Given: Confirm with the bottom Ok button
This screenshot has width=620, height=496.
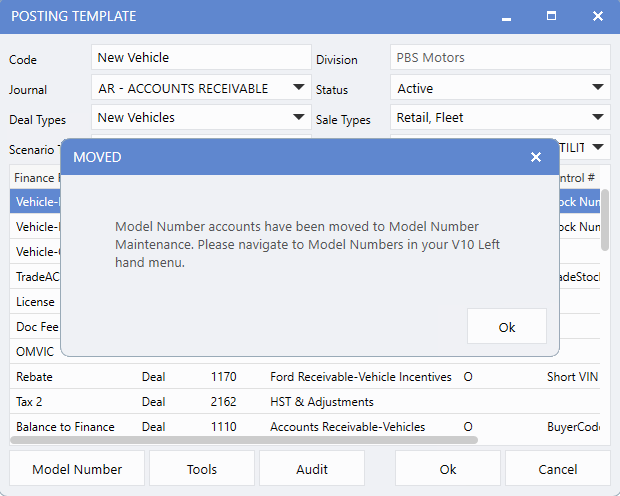Looking at the screenshot, I should tap(447, 469).
